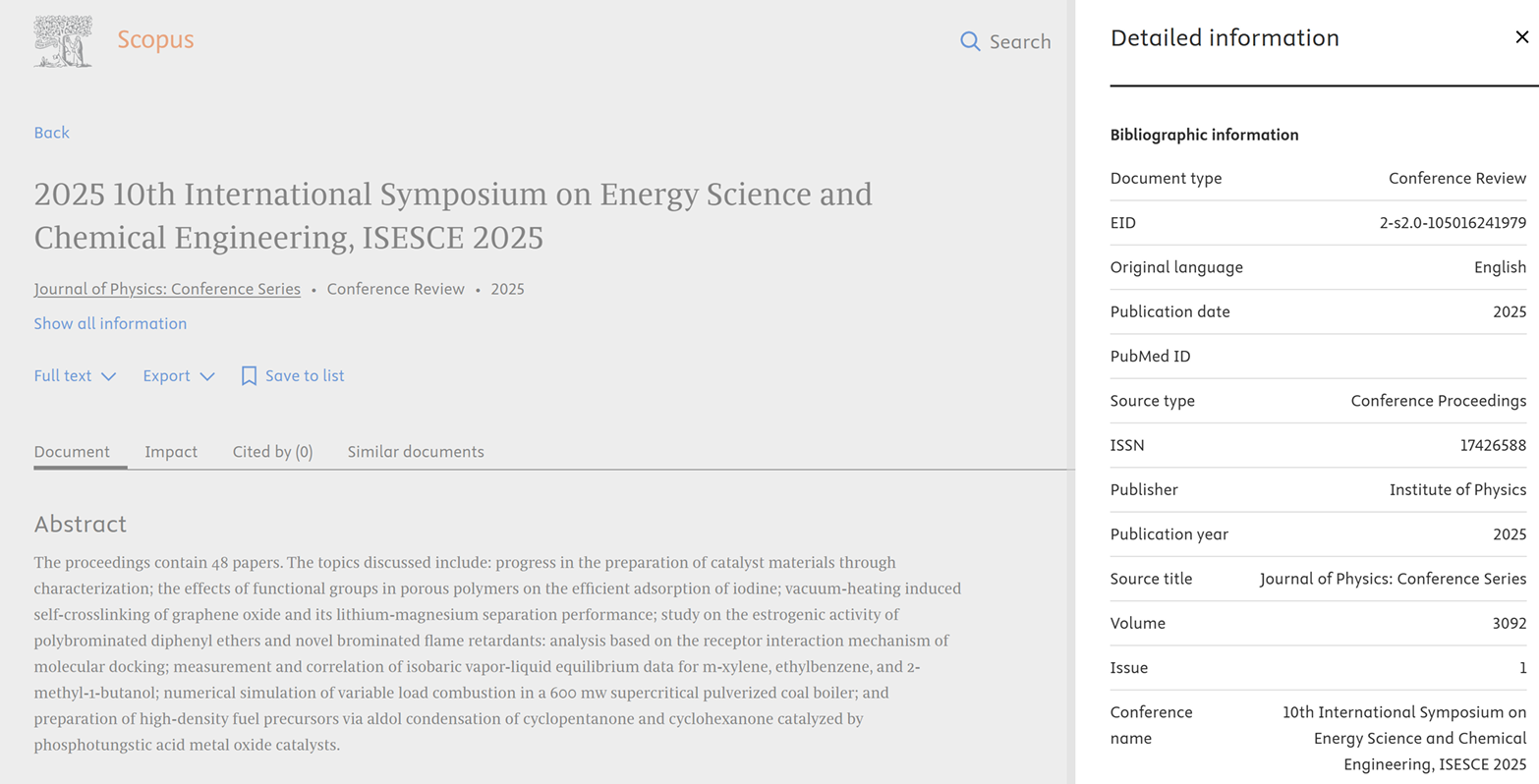The height and width of the screenshot is (784, 1539).
Task: Select the Document tab
Action: pos(72,452)
